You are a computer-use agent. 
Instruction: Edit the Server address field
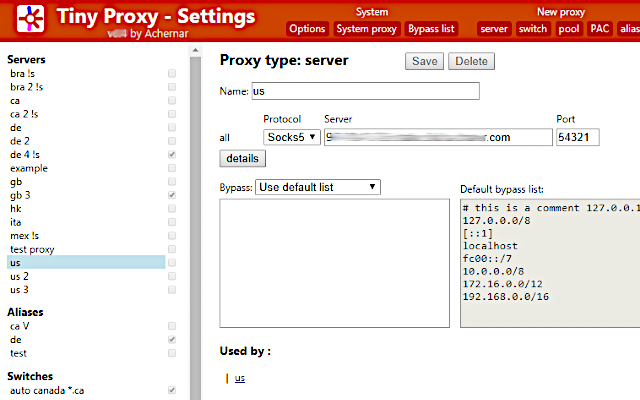tap(438, 137)
